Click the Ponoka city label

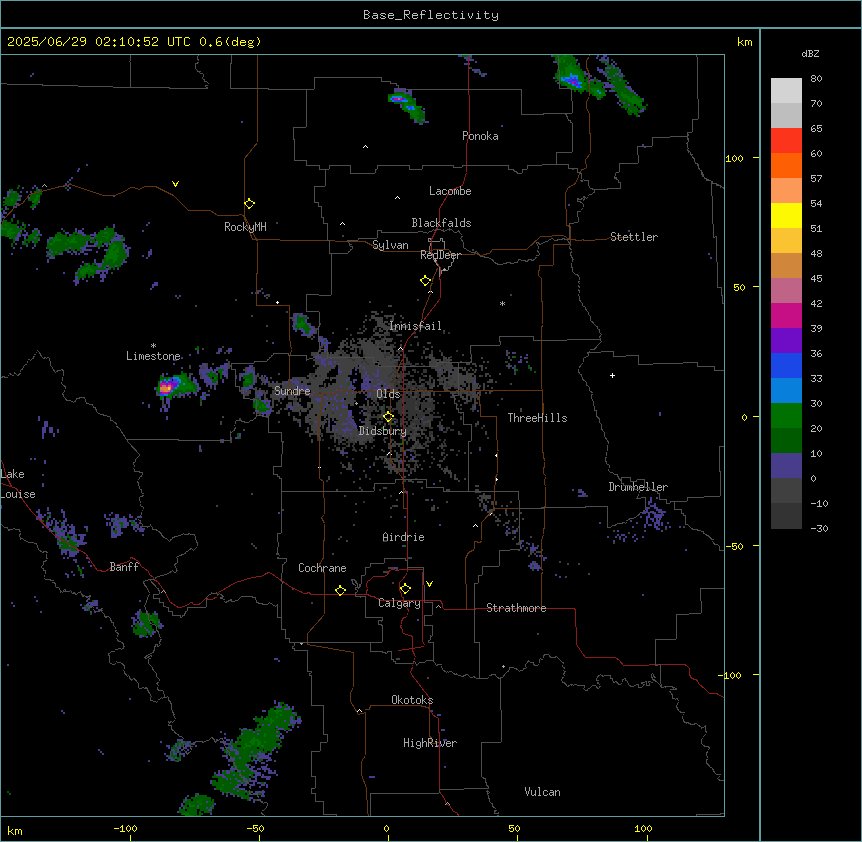pyautogui.click(x=480, y=136)
